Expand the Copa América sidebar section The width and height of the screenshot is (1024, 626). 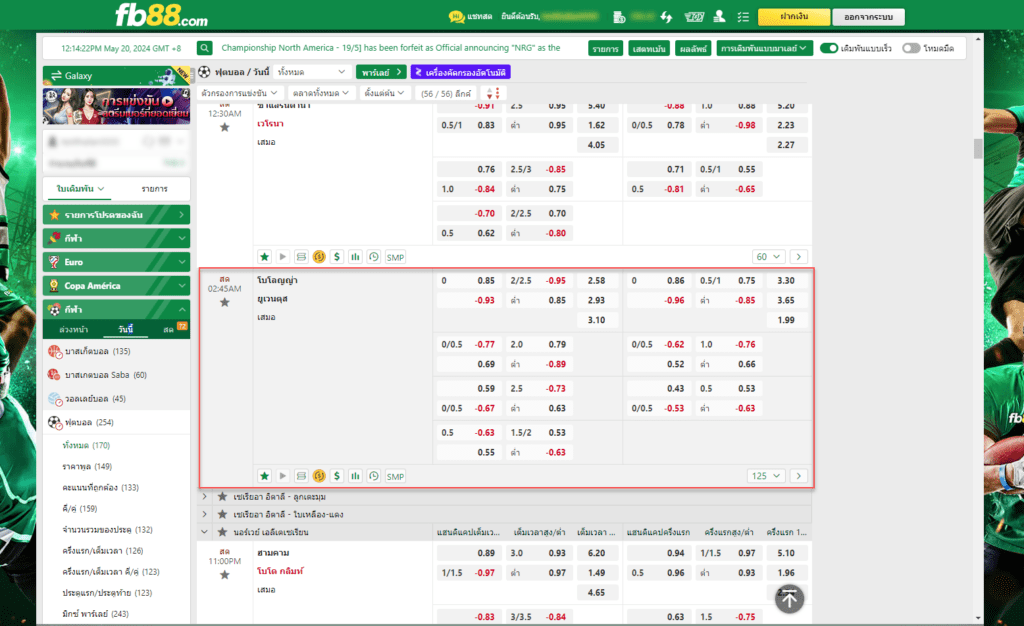tap(116, 286)
